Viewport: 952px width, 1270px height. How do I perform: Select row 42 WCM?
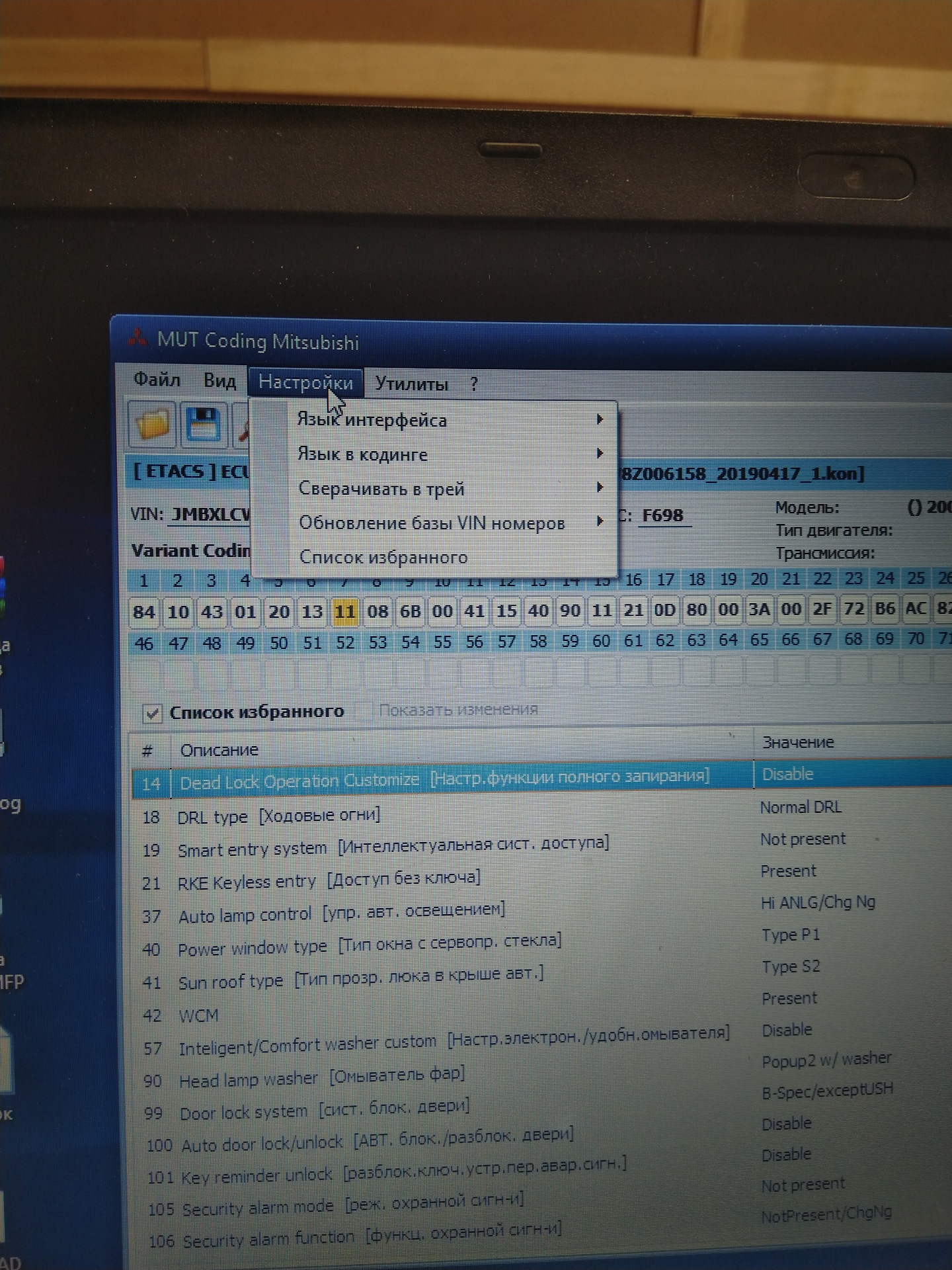pos(542,1008)
